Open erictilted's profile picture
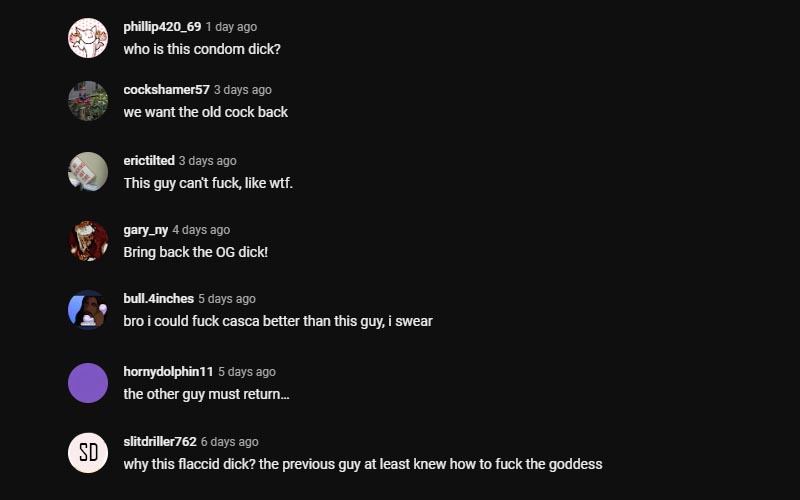800x500 pixels. (88, 171)
